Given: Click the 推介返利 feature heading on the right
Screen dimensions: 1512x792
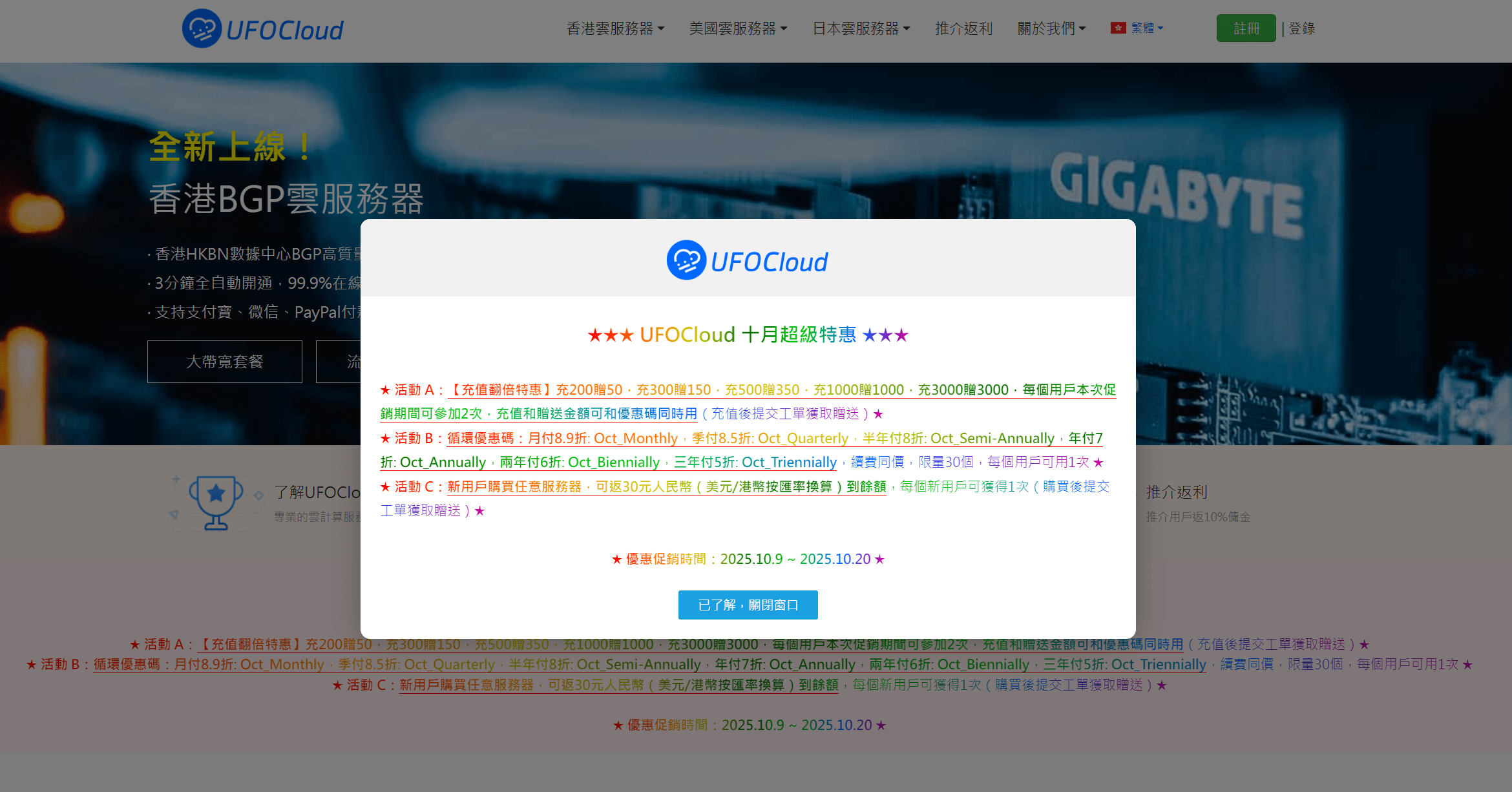Looking at the screenshot, I should [x=1177, y=492].
